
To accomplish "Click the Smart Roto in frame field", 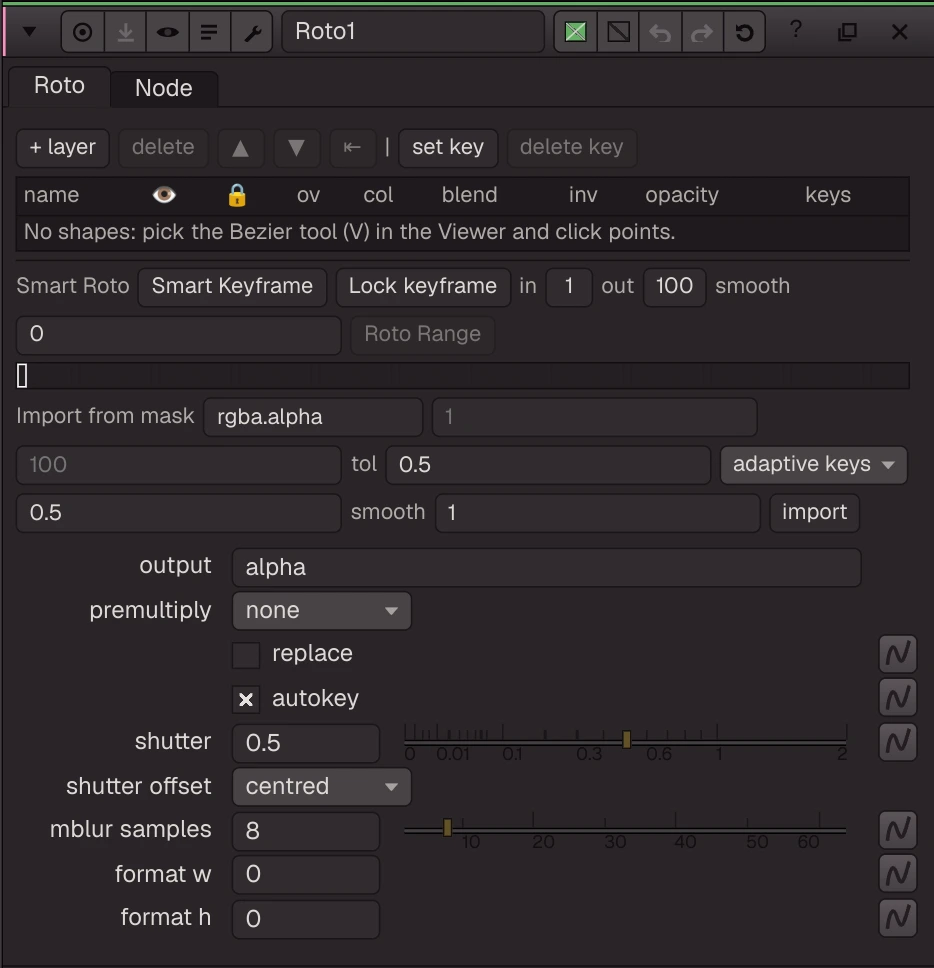I will pos(569,287).
